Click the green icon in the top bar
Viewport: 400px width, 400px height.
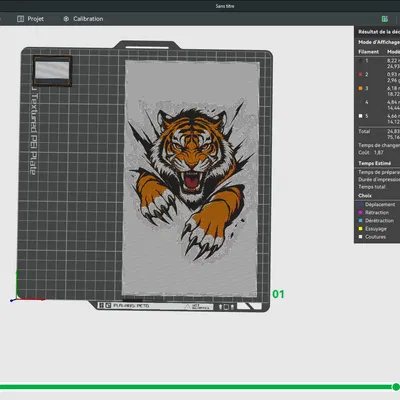tap(385, 19)
